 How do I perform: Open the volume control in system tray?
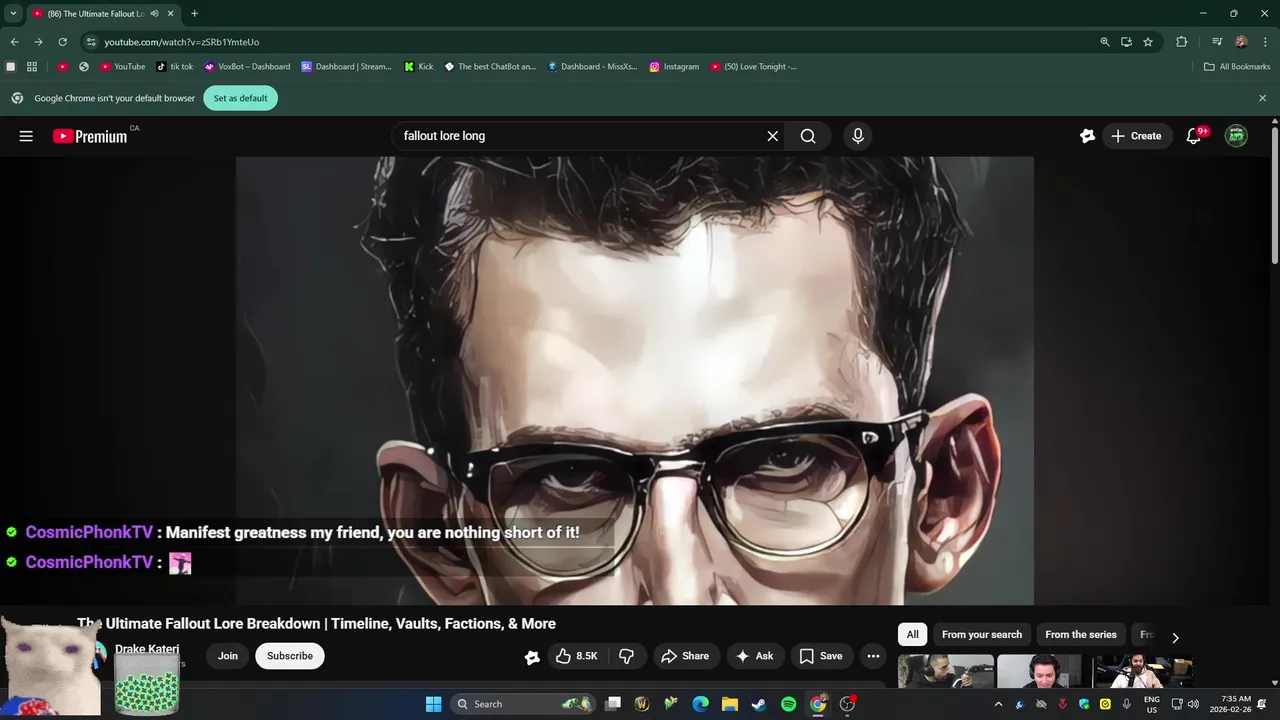tap(1193, 704)
